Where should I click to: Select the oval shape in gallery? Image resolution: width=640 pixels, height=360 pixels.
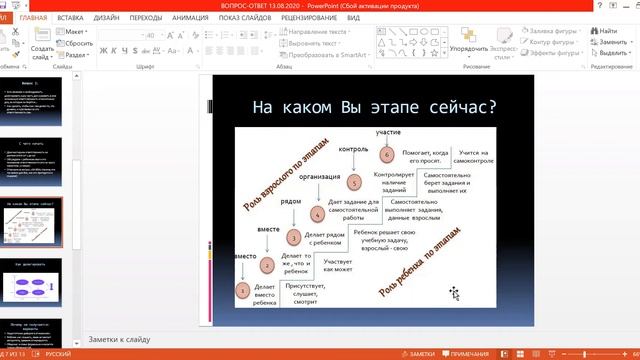pyautogui.click(x=424, y=31)
